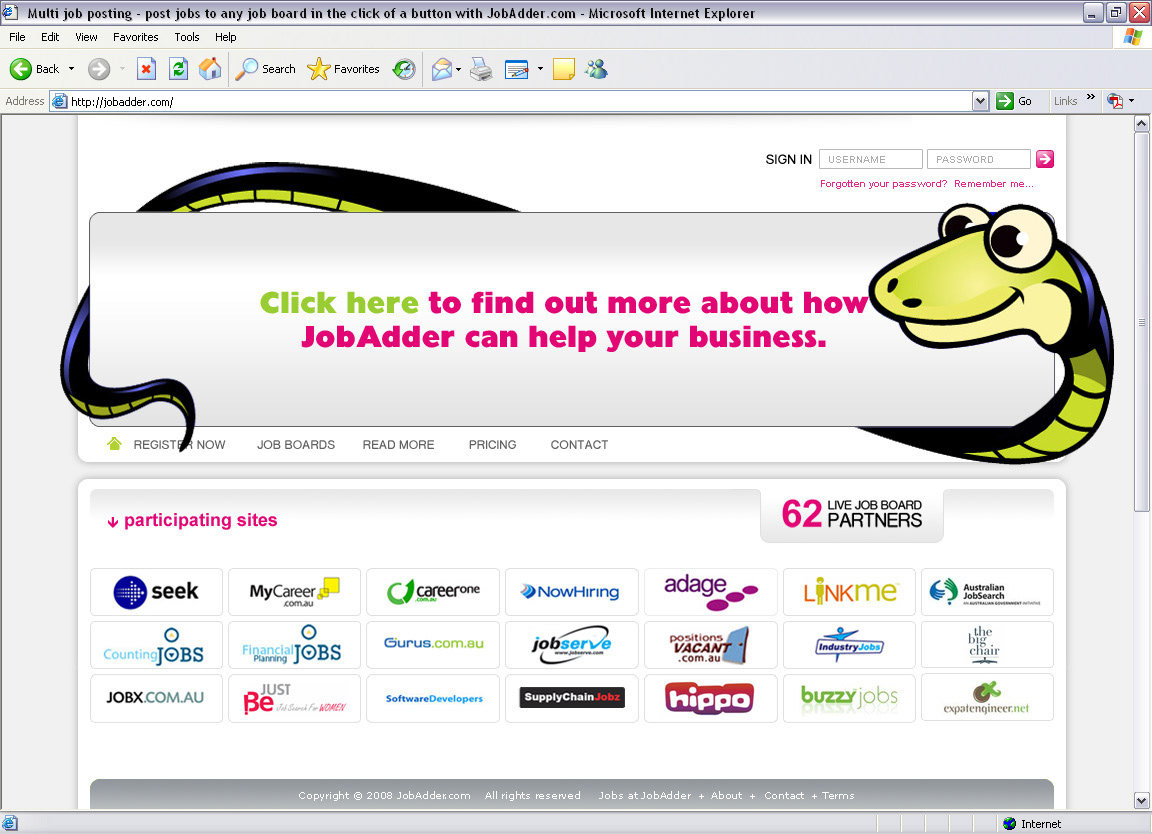Print the page with the printer icon
1152x834 pixels.
coord(481,69)
